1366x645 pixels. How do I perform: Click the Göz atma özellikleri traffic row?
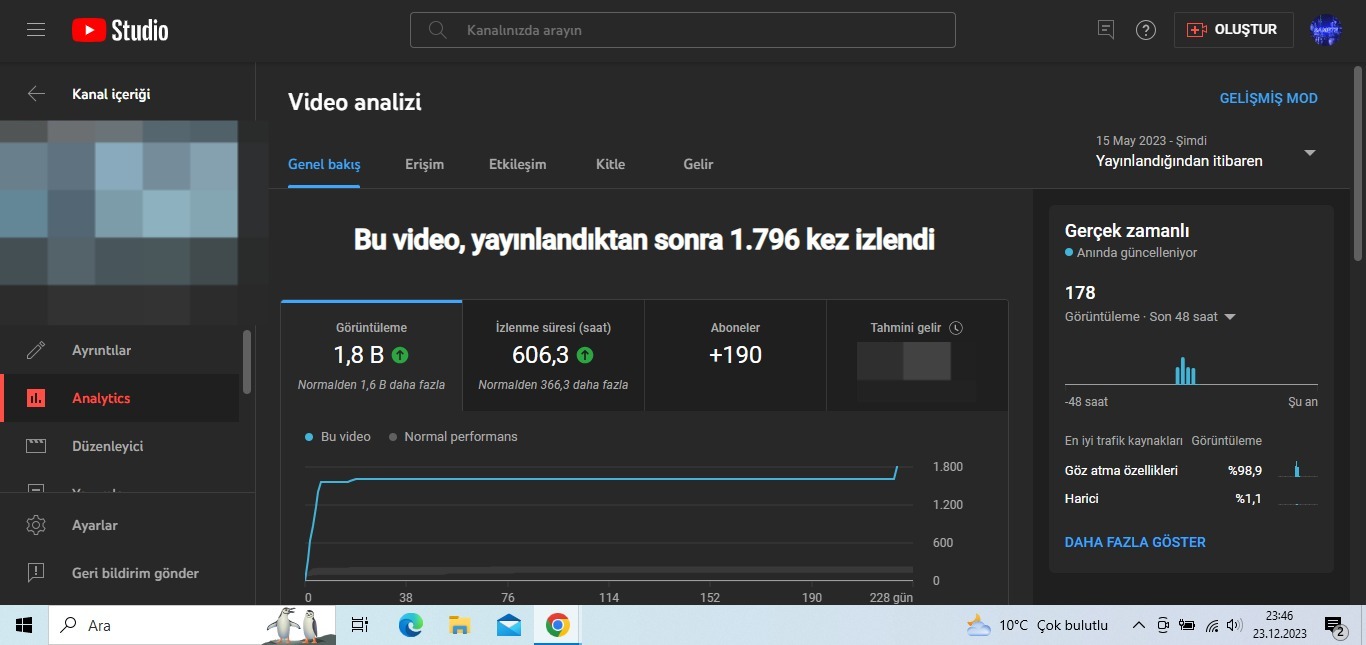(x=1191, y=470)
